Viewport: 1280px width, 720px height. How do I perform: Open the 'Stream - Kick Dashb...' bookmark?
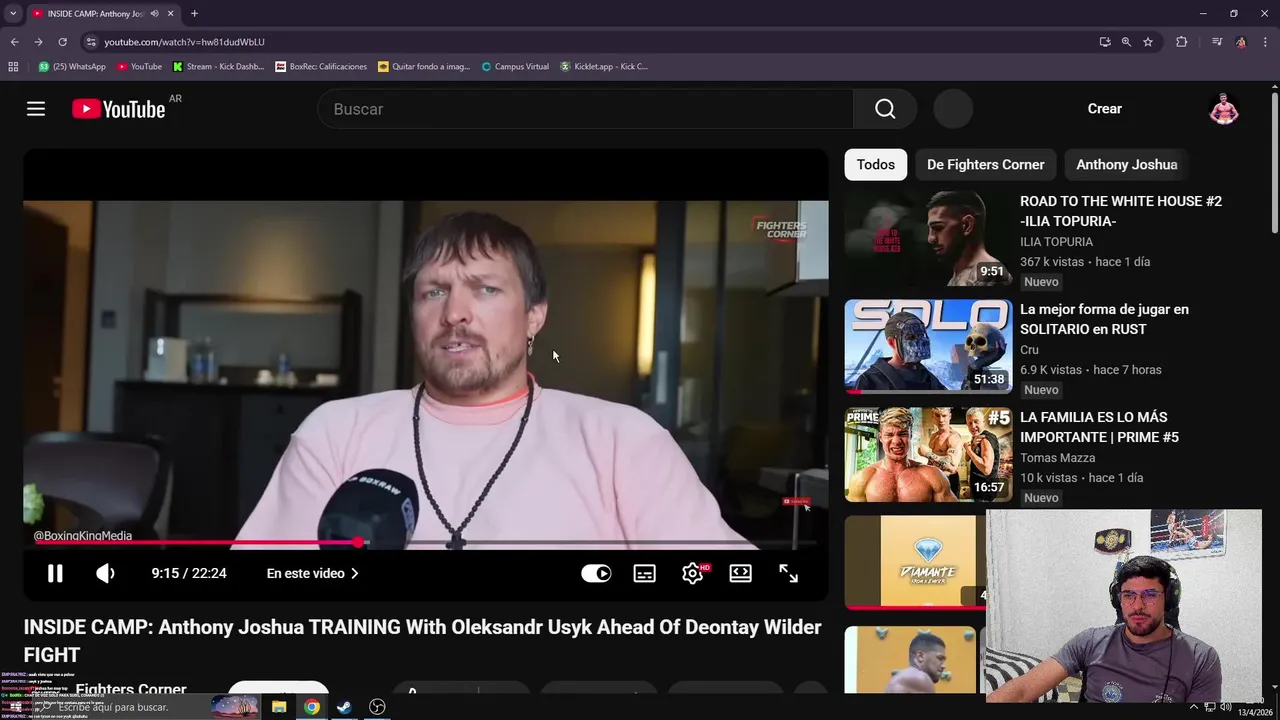click(218, 67)
